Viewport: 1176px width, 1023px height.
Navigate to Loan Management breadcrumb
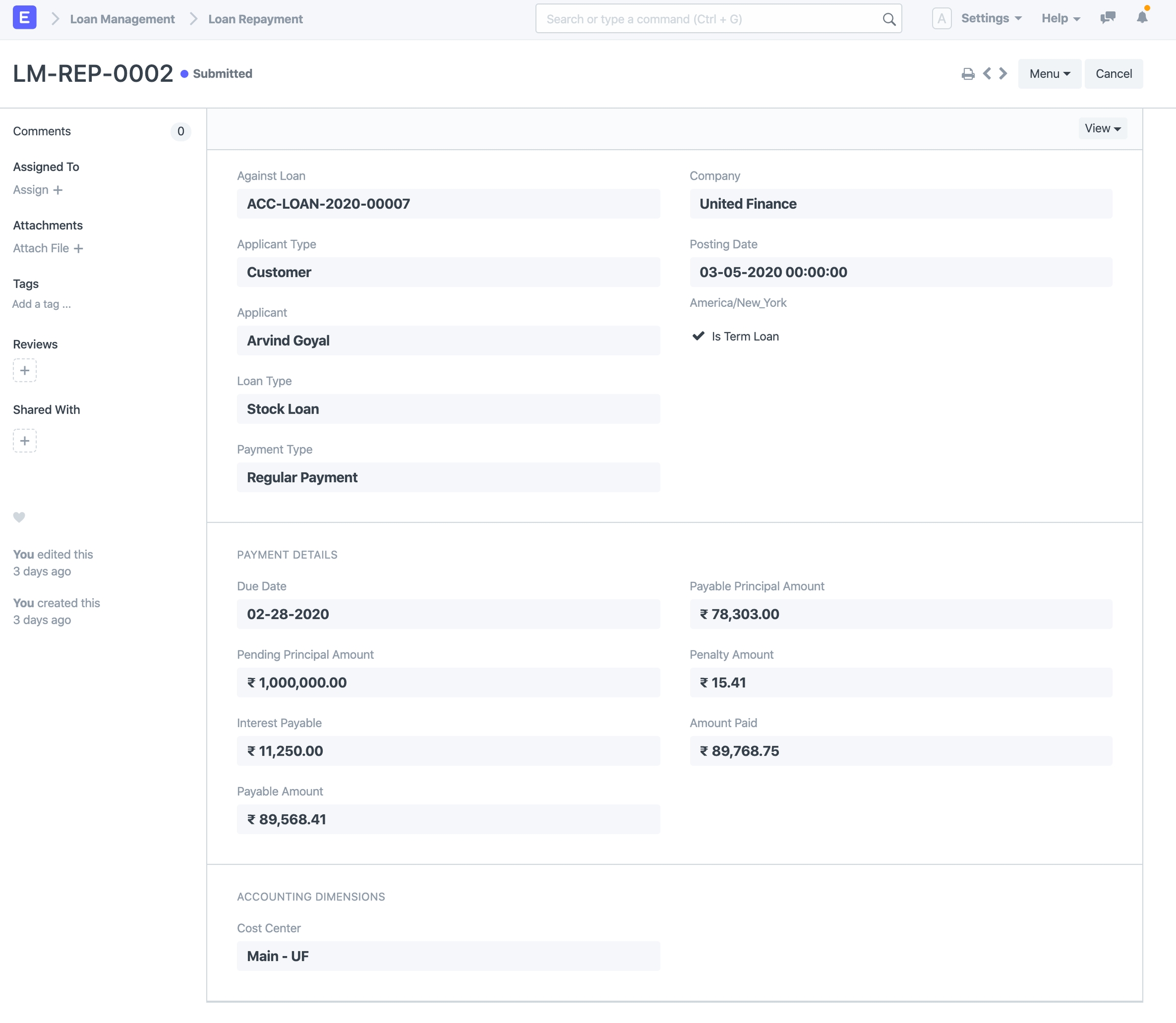coord(122,19)
